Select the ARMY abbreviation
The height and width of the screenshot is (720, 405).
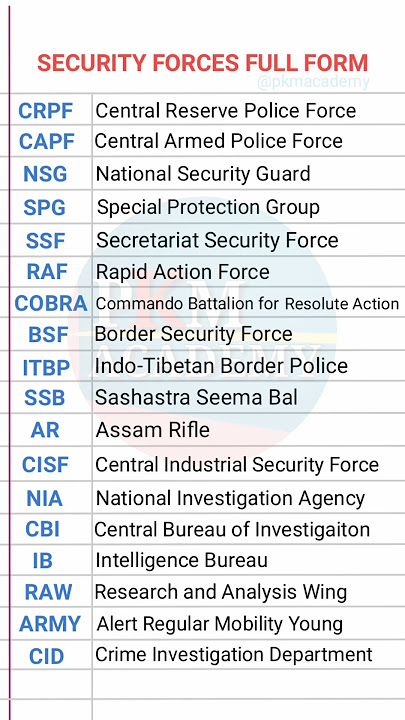pyautogui.click(x=50, y=624)
